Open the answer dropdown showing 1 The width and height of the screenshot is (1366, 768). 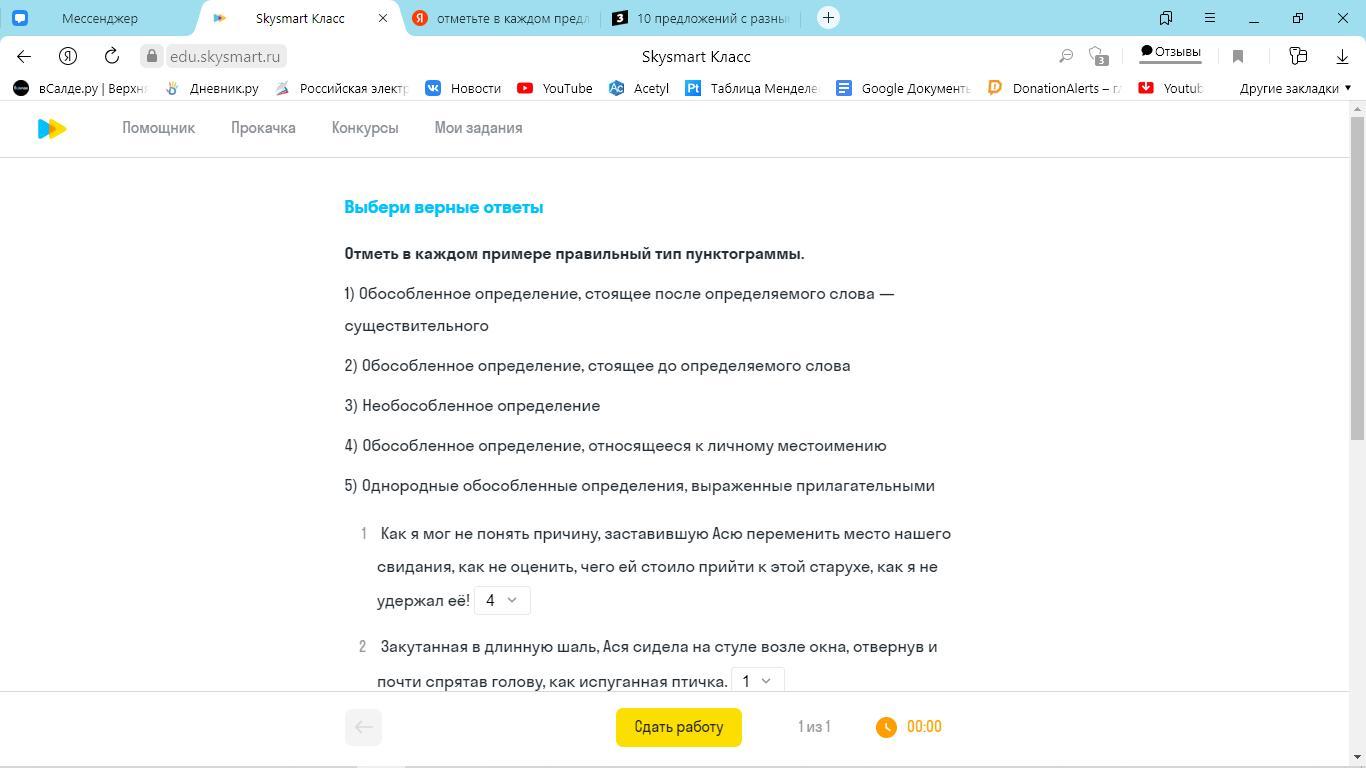coord(757,681)
